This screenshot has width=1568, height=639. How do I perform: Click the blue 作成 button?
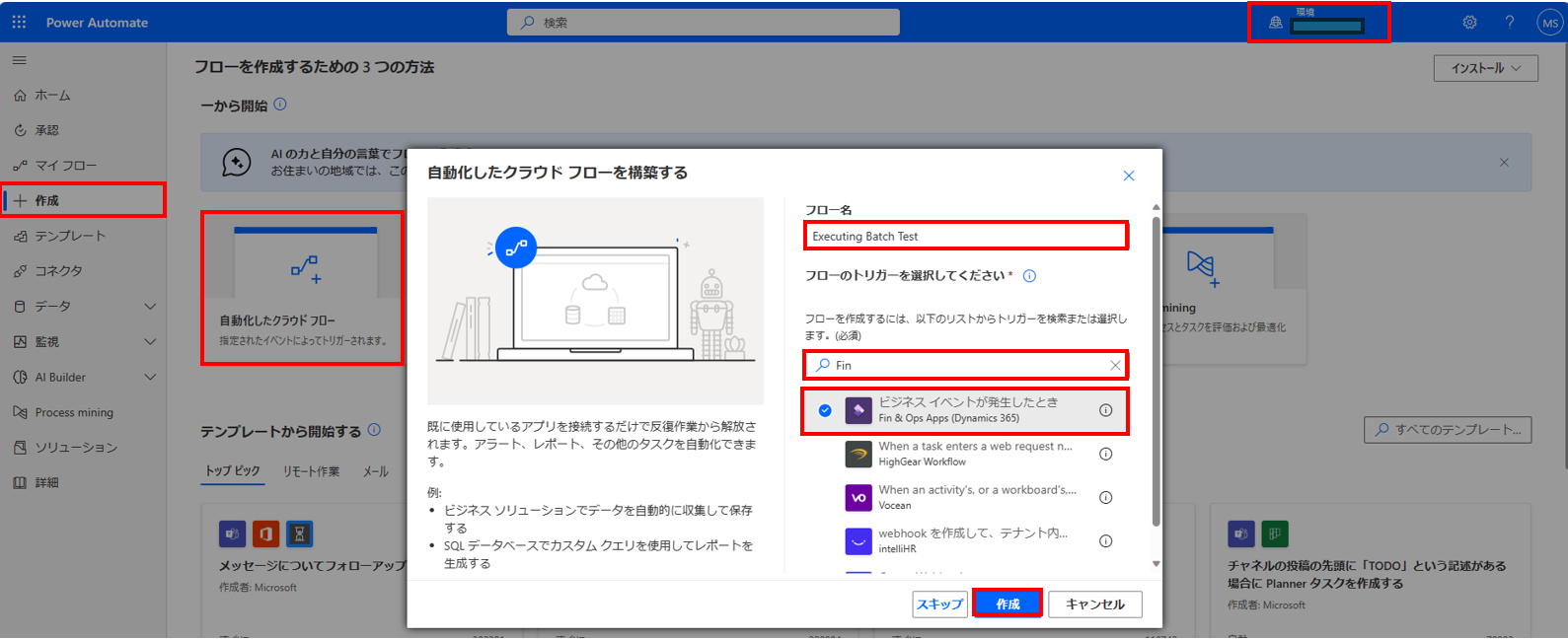[1008, 603]
